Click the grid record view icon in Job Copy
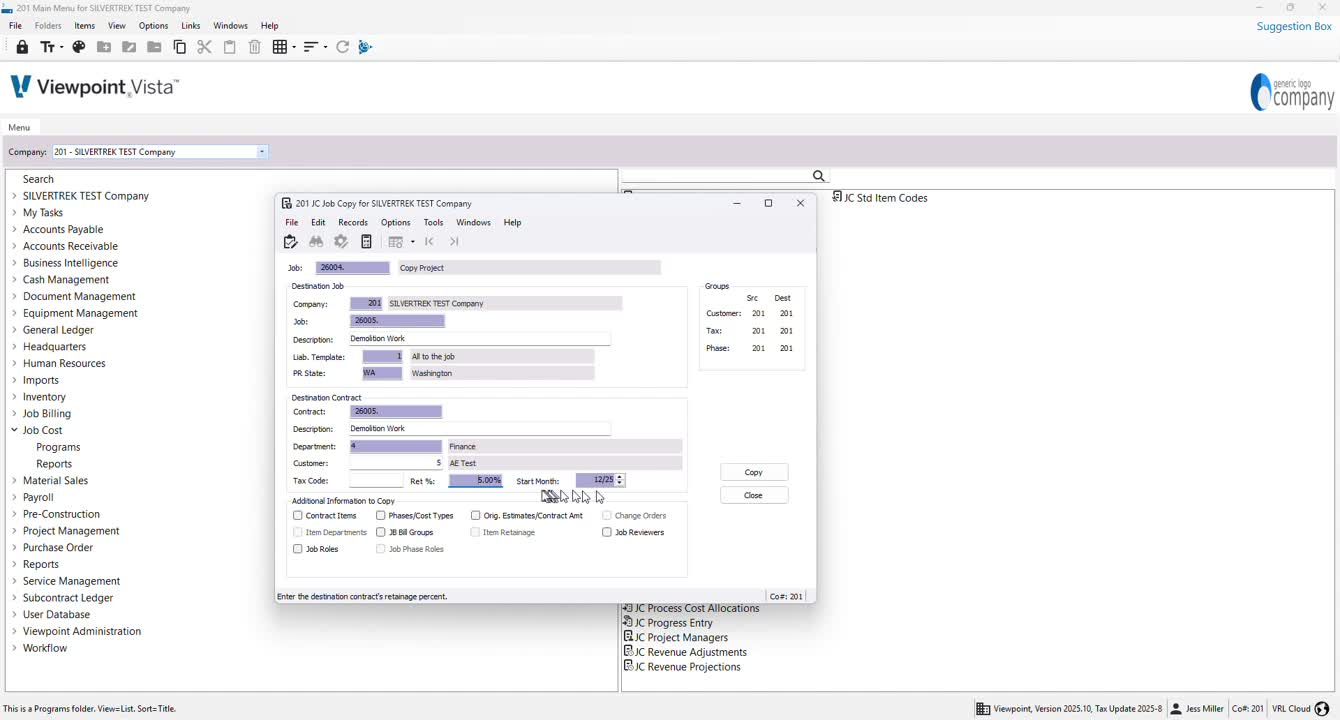 click(396, 241)
